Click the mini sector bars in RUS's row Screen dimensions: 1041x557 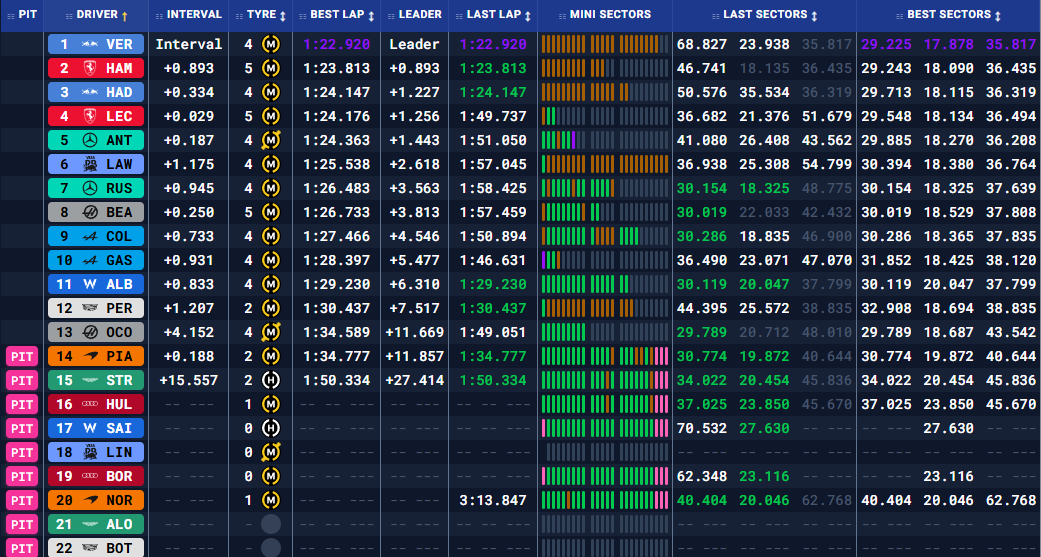[x=603, y=188]
